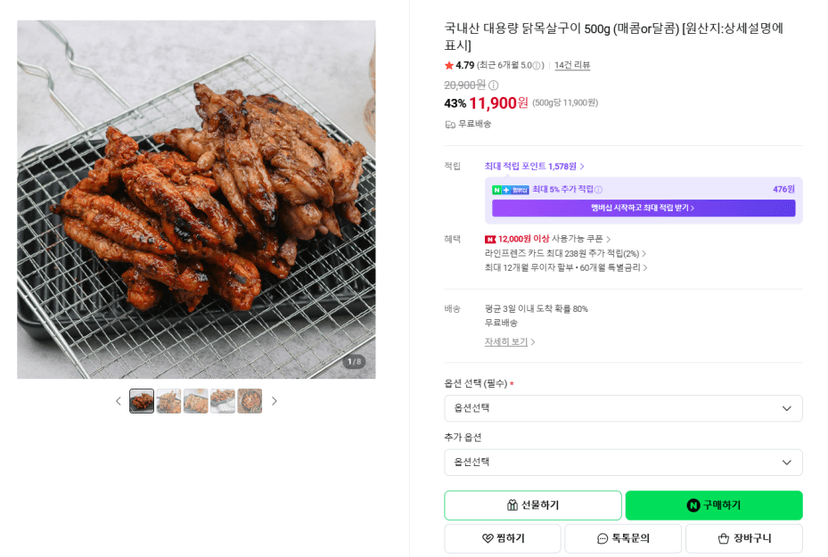Add product to wishlist with 찜하기 heart
This screenshot has width=828, height=557.
(502, 539)
